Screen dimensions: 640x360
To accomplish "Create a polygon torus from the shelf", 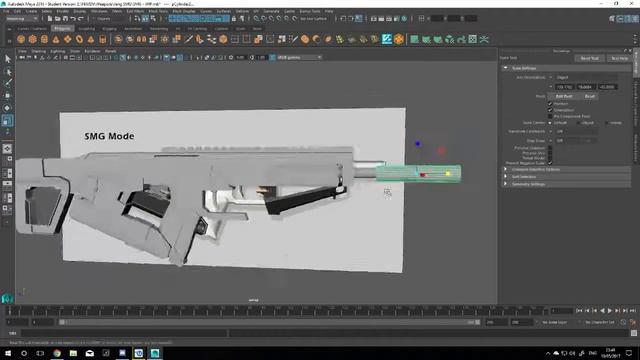I will (79, 39).
